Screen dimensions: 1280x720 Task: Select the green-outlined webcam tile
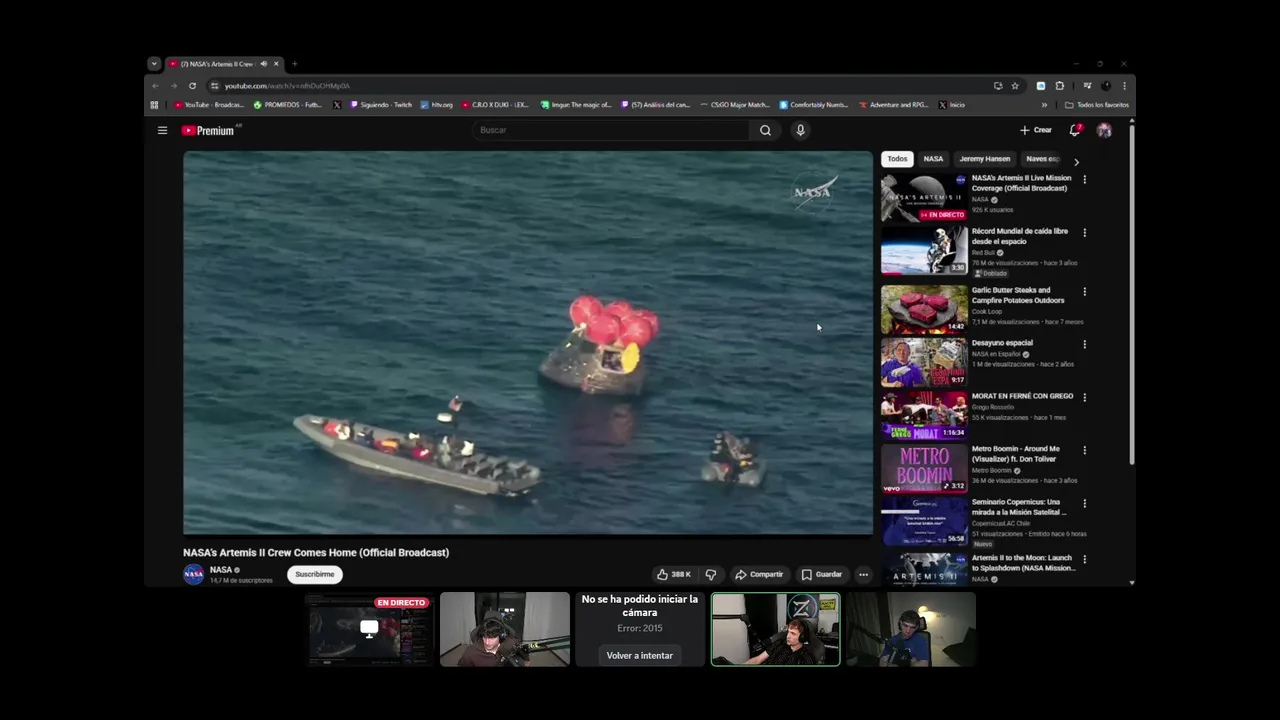coord(776,629)
